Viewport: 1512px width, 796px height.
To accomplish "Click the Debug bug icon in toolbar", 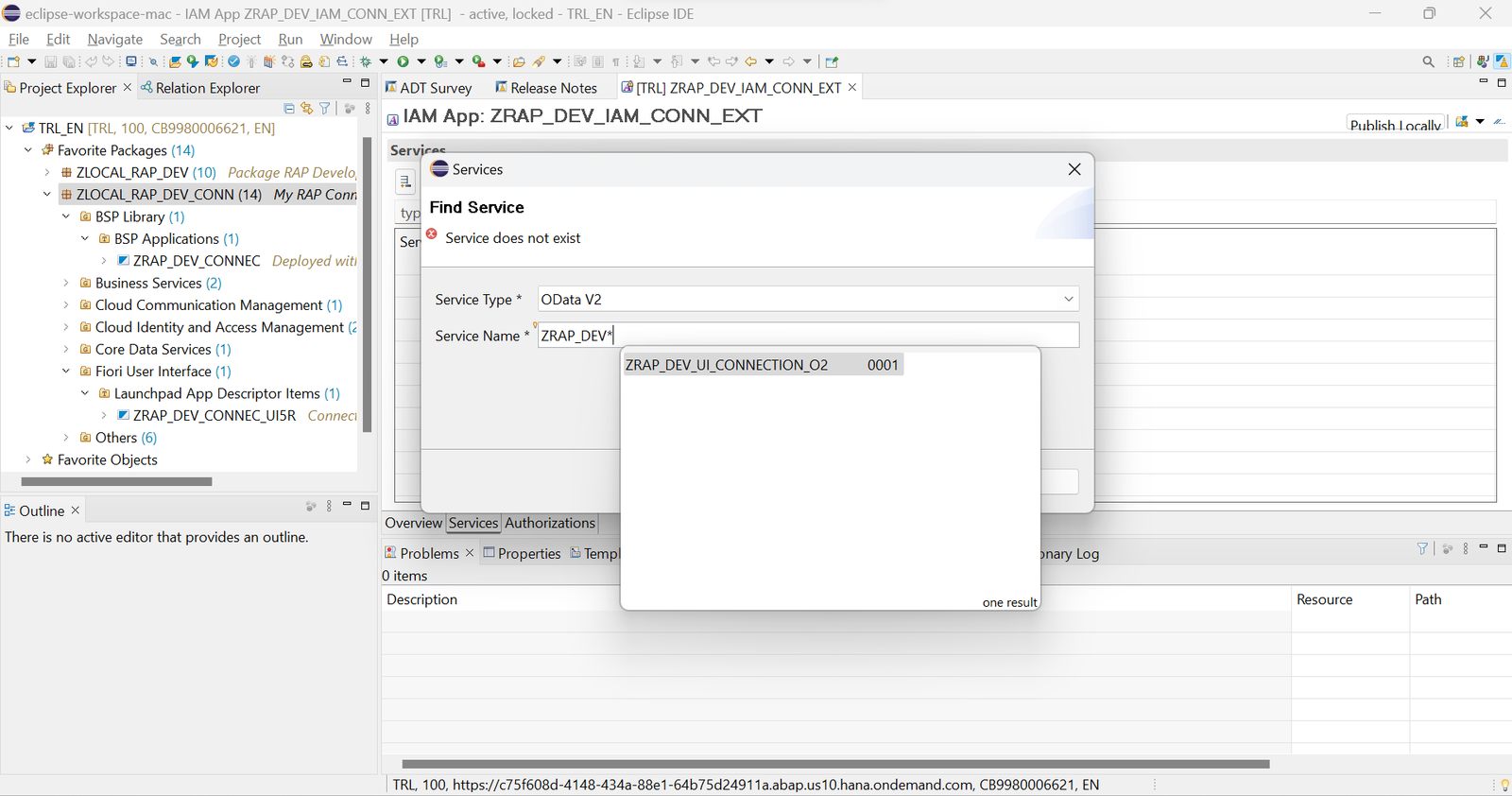I will [366, 61].
